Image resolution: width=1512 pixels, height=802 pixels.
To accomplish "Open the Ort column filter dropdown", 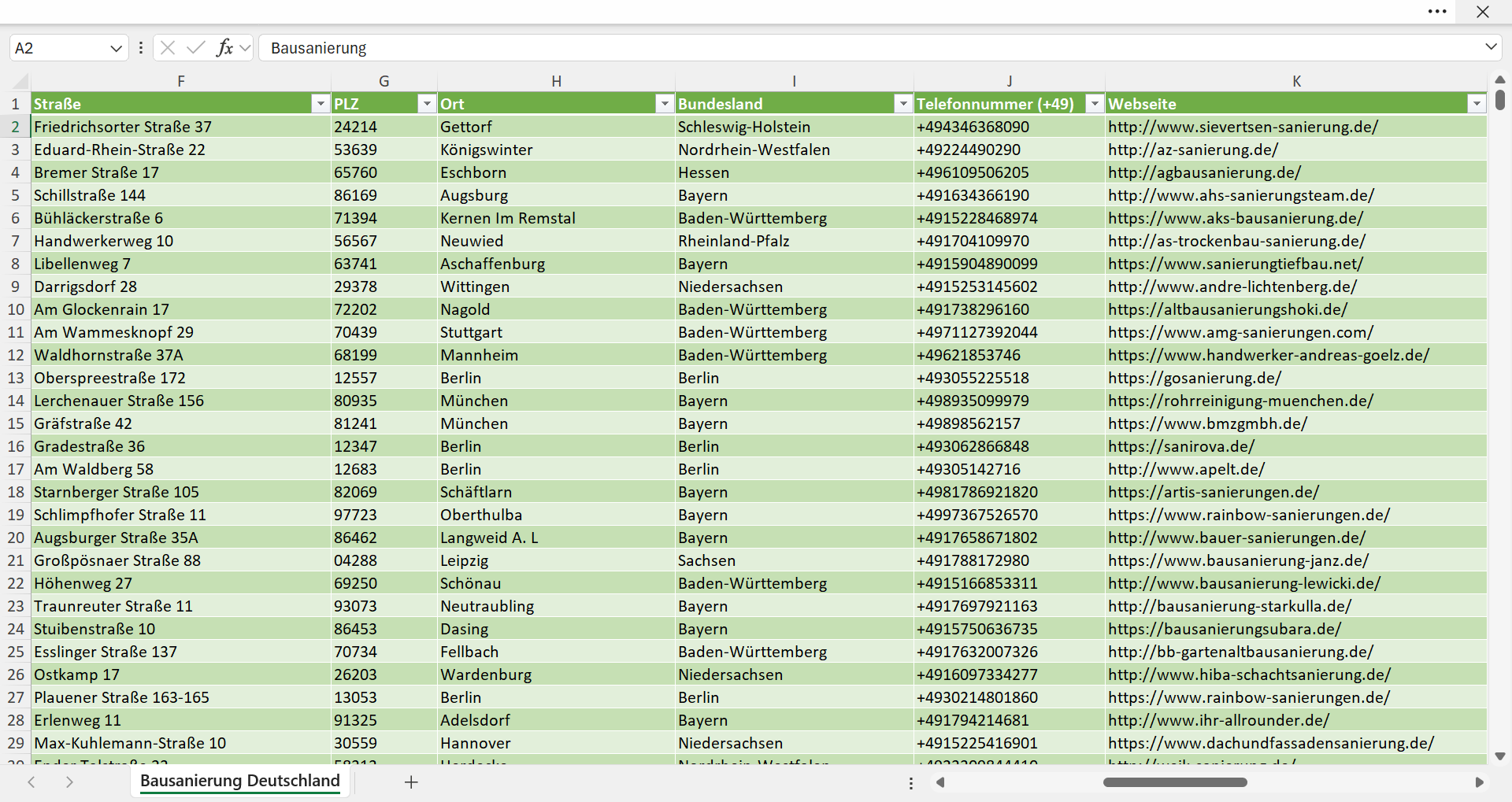I will (x=665, y=104).
